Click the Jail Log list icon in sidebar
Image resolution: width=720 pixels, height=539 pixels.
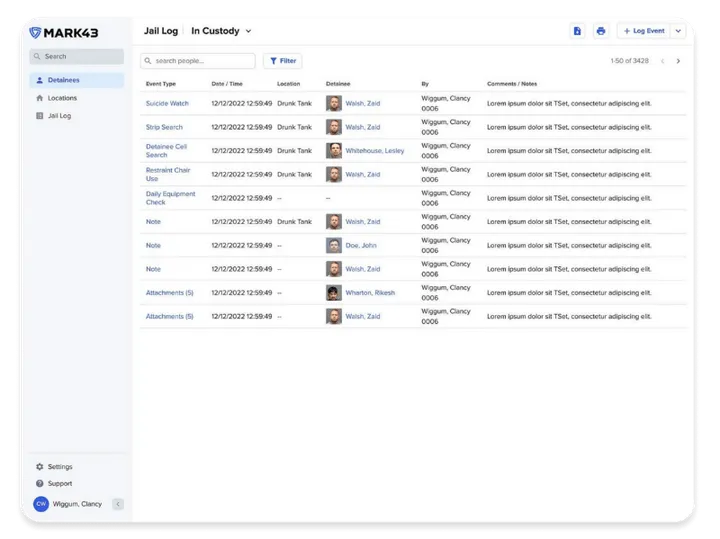coord(39,116)
